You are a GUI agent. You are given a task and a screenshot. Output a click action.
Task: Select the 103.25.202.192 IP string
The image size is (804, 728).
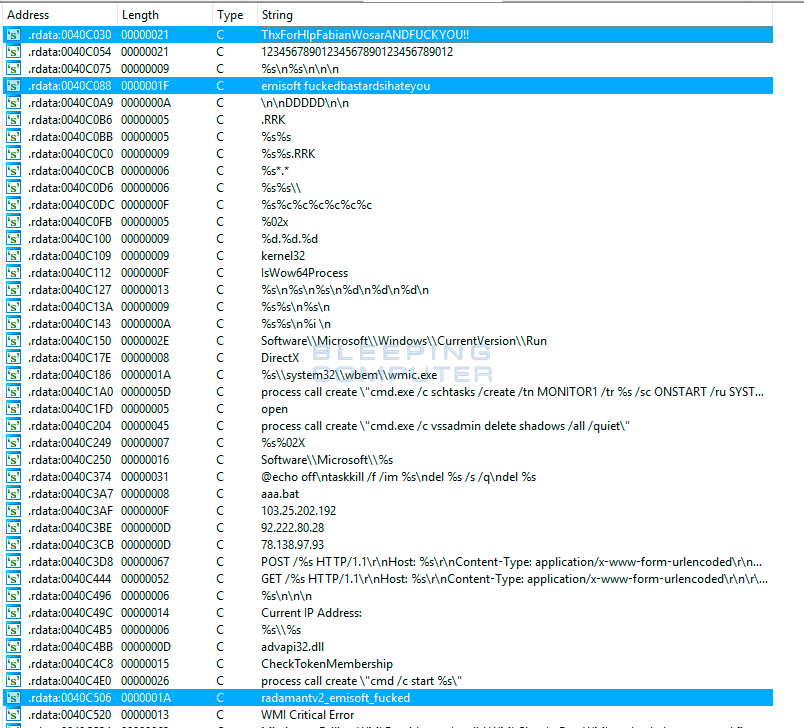[298, 511]
